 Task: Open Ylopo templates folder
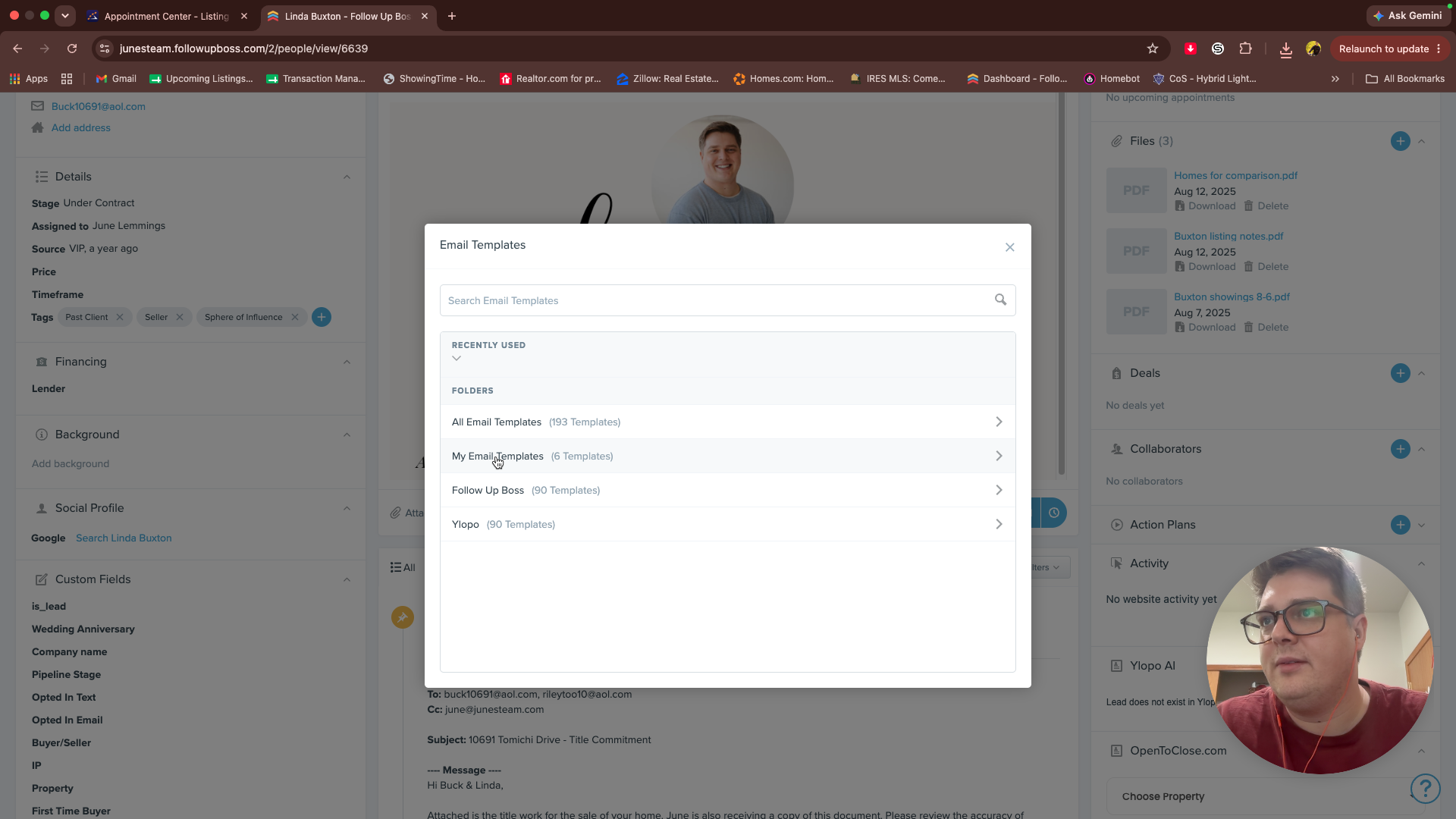pos(727,524)
